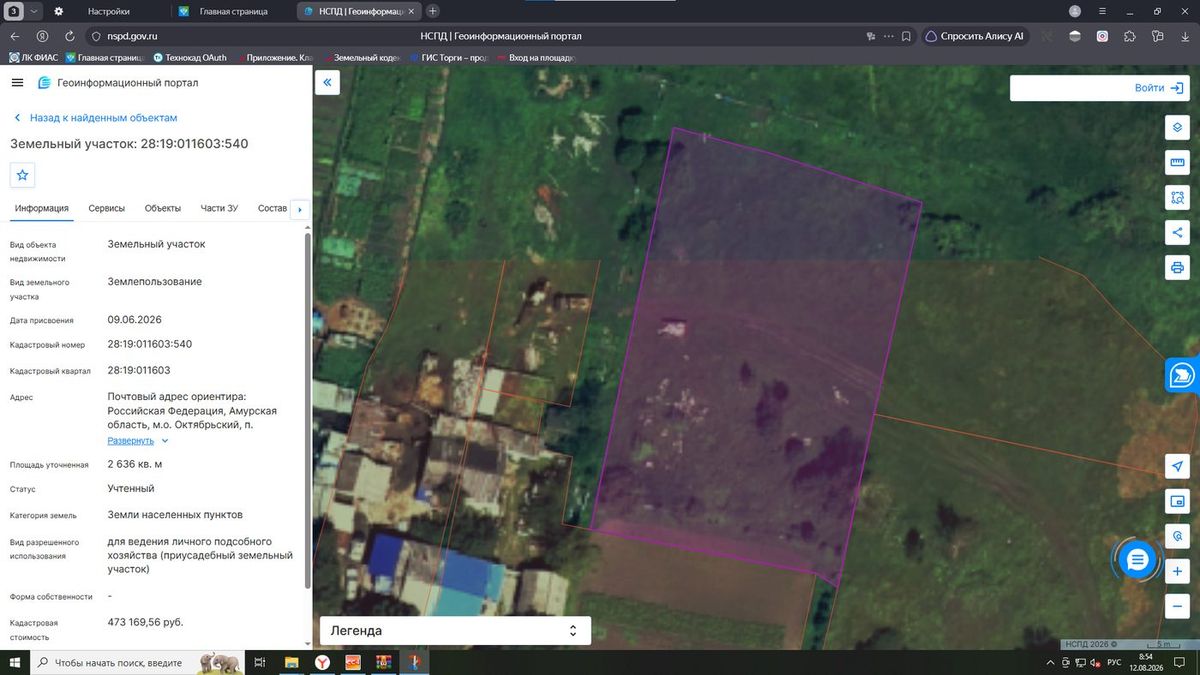
Task: Print the map using printer icon
Action: click(1177, 268)
